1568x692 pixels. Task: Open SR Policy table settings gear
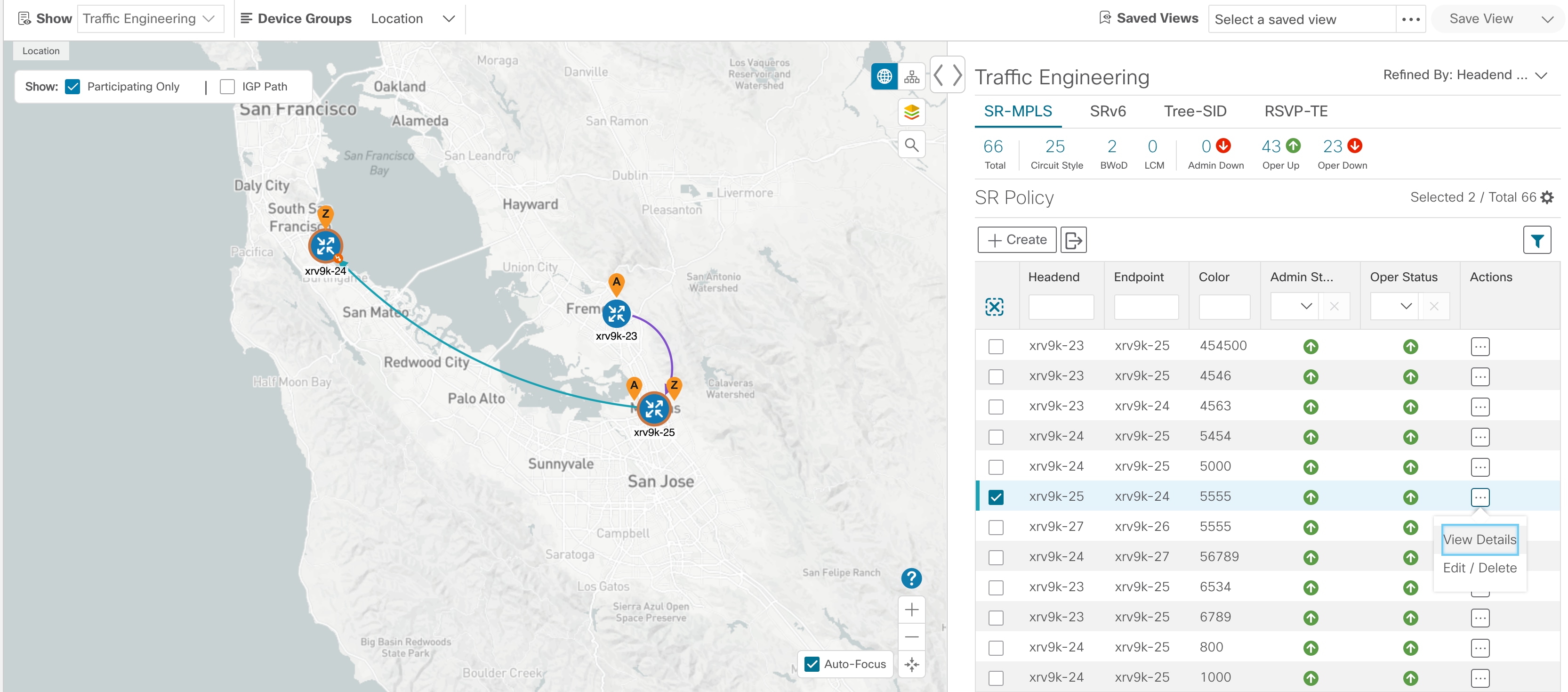pos(1547,197)
